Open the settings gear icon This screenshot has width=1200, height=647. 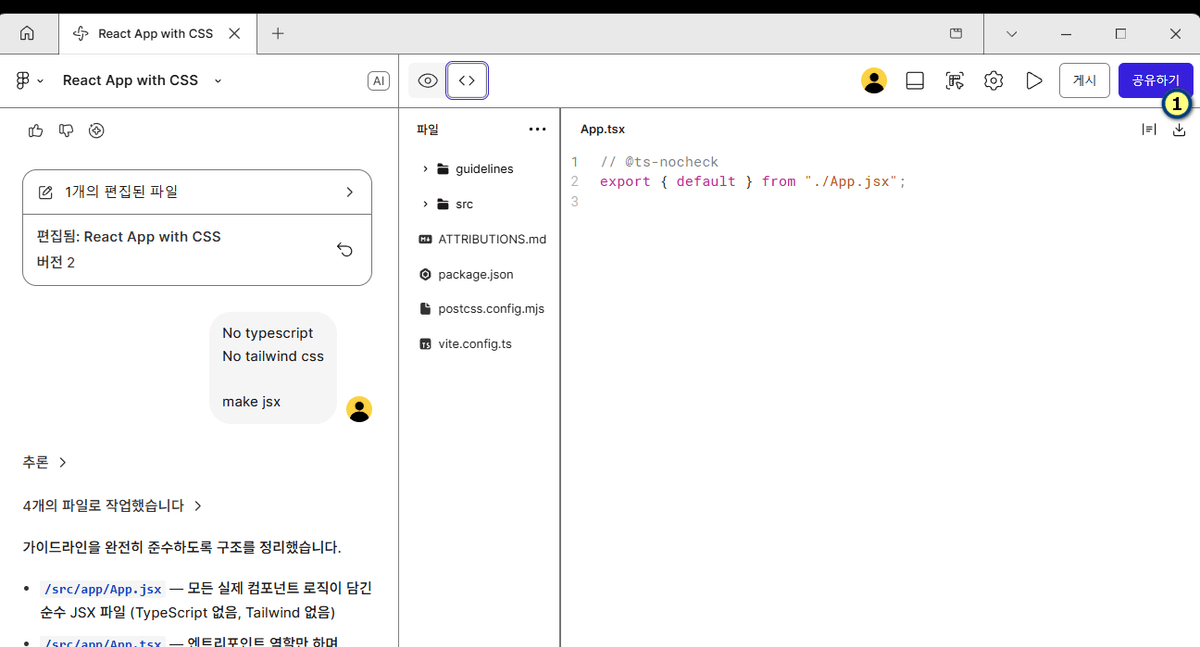point(993,81)
